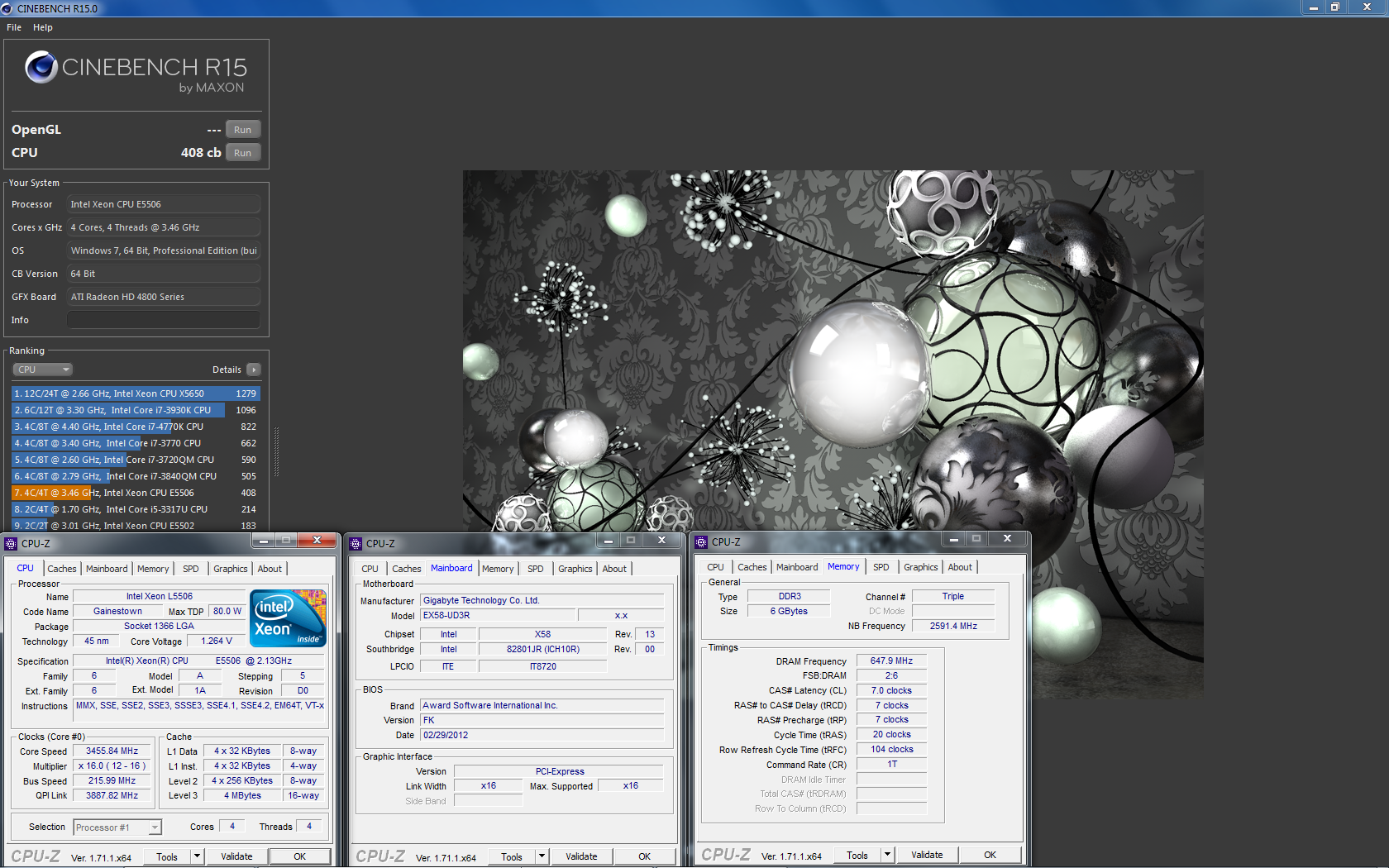Open the Tools dropdown arrow in the middle CPU-Z window

point(542,856)
